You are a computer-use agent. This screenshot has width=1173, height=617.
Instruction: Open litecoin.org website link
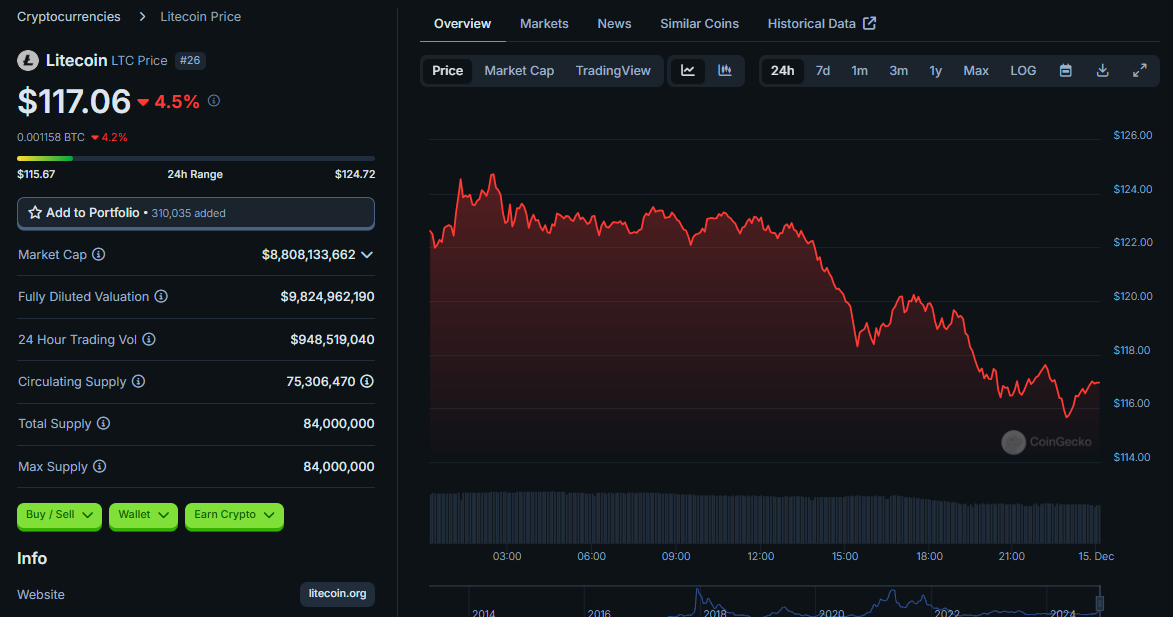click(337, 594)
